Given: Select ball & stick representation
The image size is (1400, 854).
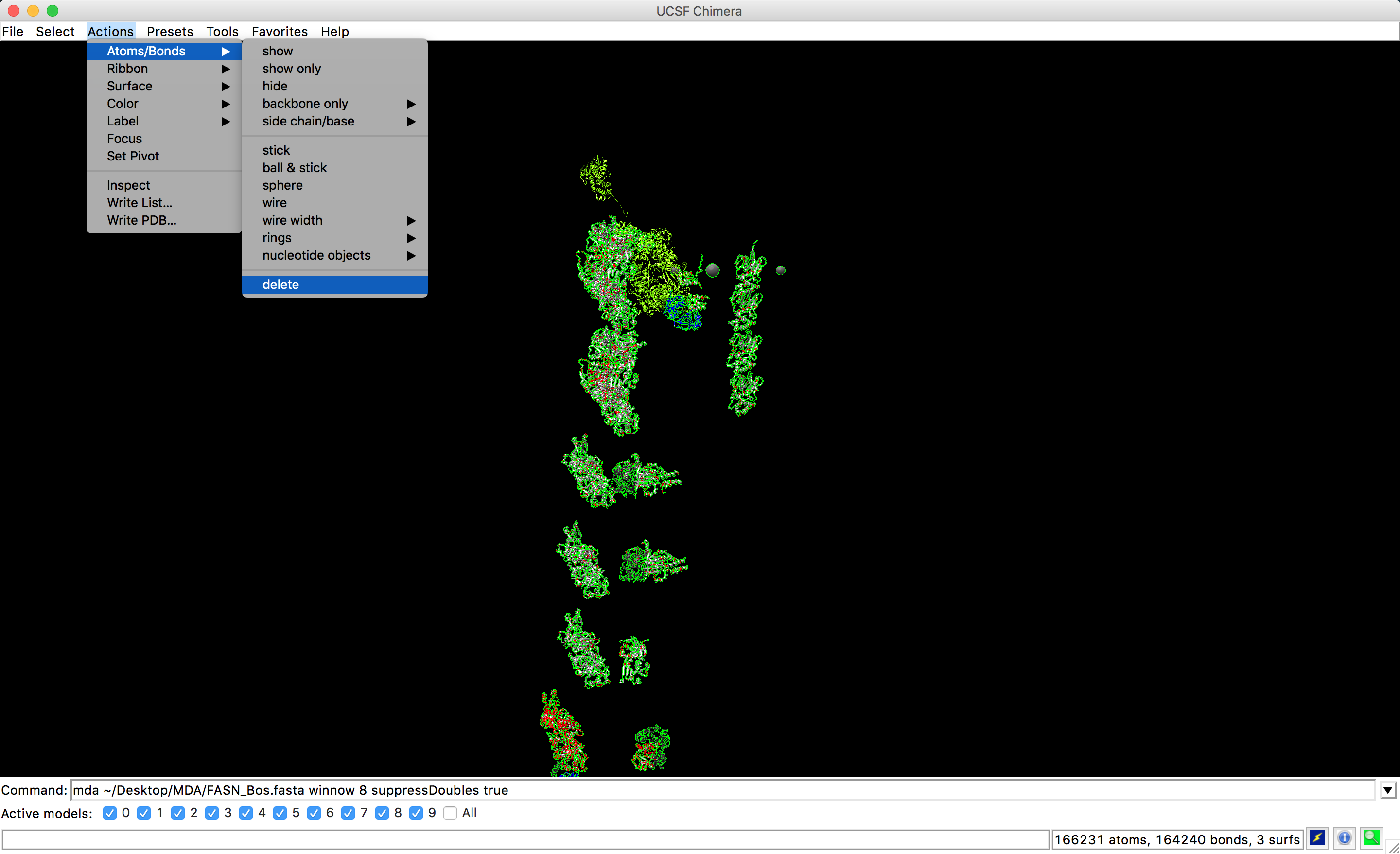Looking at the screenshot, I should (x=334, y=168).
